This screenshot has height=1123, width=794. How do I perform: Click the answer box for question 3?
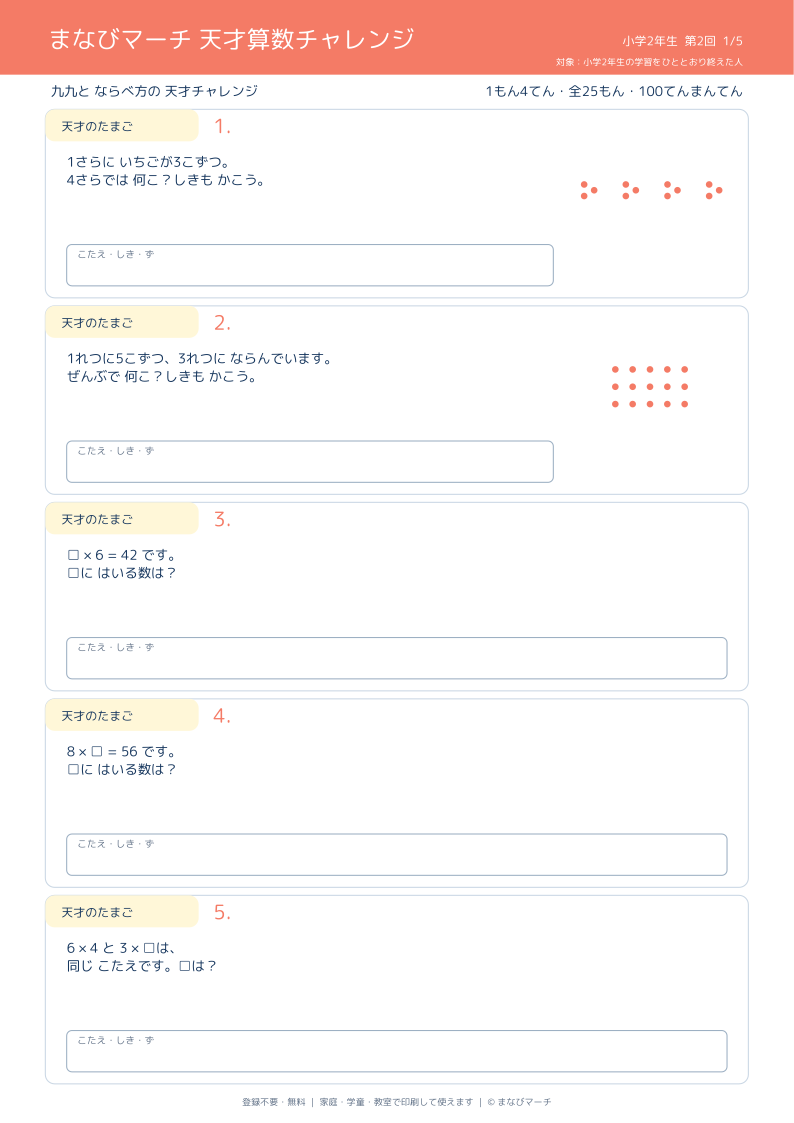pyautogui.click(x=397, y=658)
